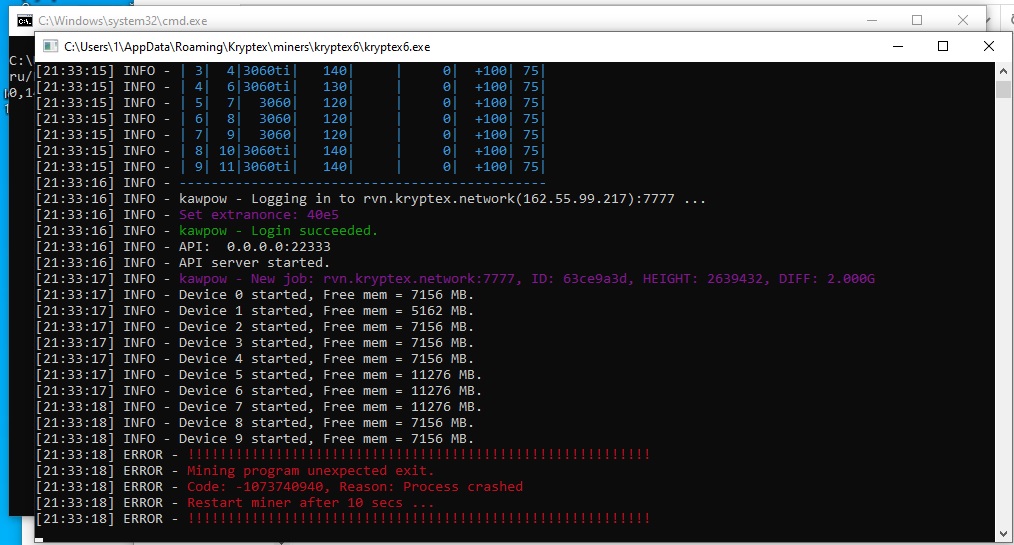Click the kryptex6.exe window system icon
Viewport: 1014px width, 545px height.
50,46
